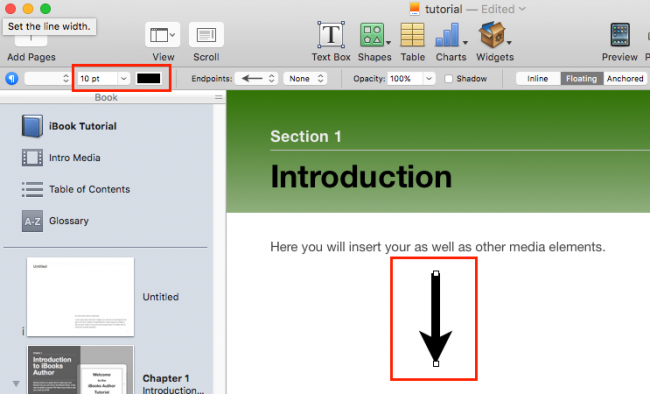Click the body text paragraph
Viewport: 650px width, 394px height.
click(438, 247)
